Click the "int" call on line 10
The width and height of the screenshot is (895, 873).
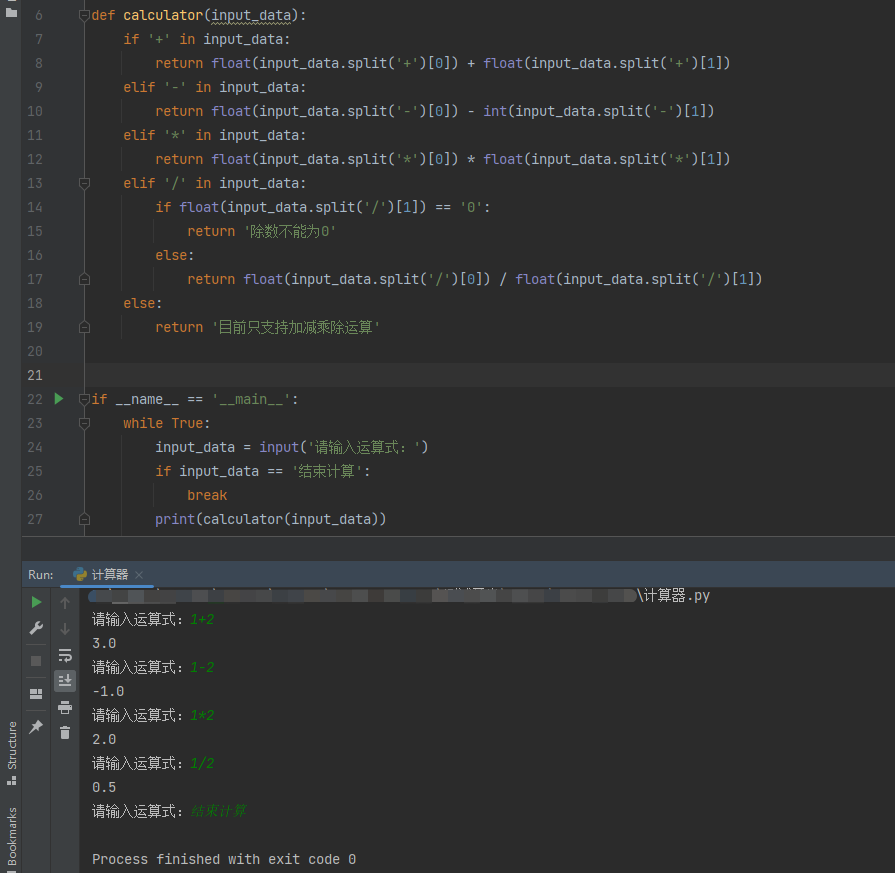(495, 111)
